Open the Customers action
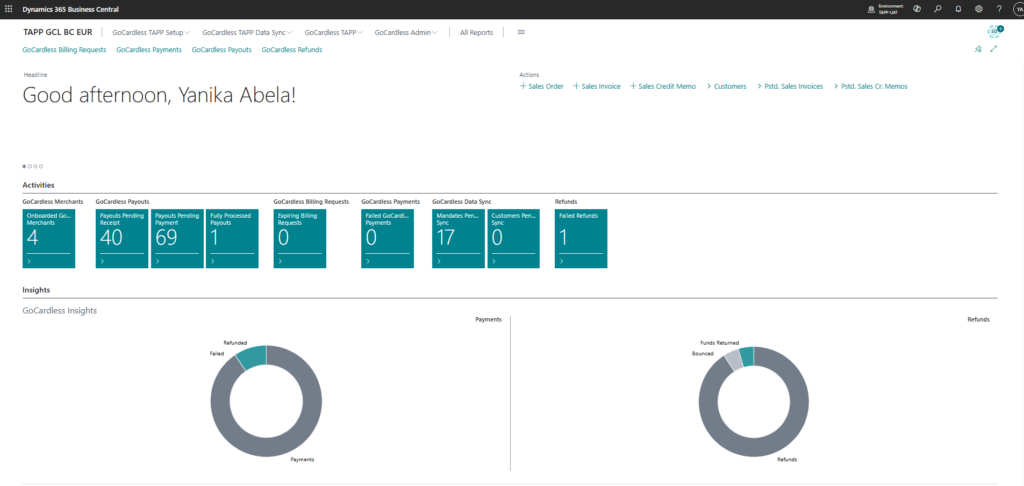Image resolution: width=1024 pixels, height=486 pixels. (x=726, y=86)
